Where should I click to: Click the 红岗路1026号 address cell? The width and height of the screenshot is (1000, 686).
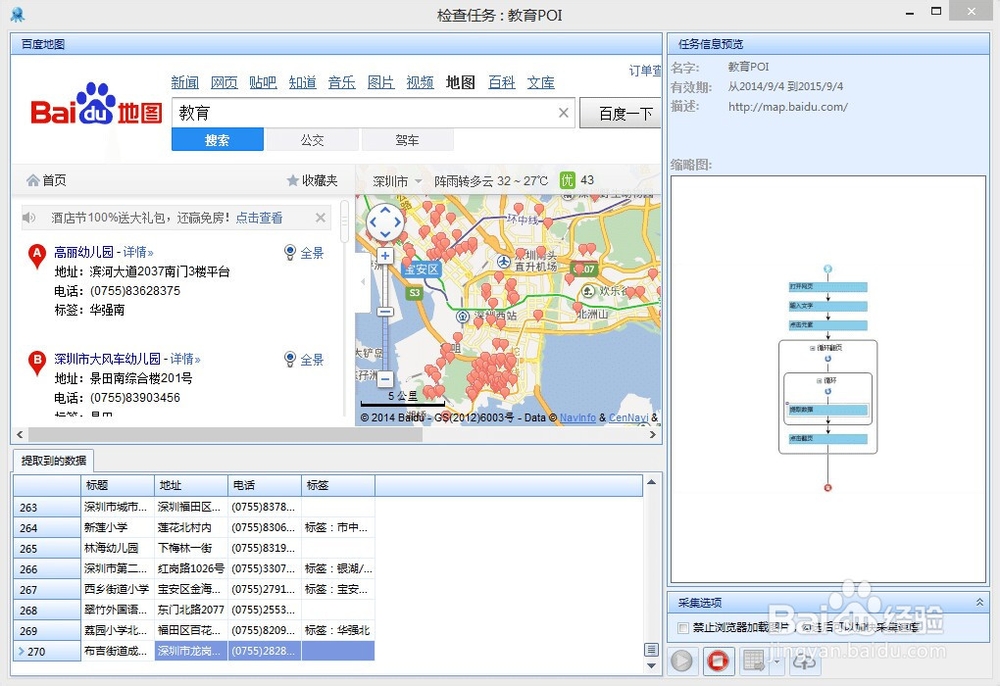[191, 568]
